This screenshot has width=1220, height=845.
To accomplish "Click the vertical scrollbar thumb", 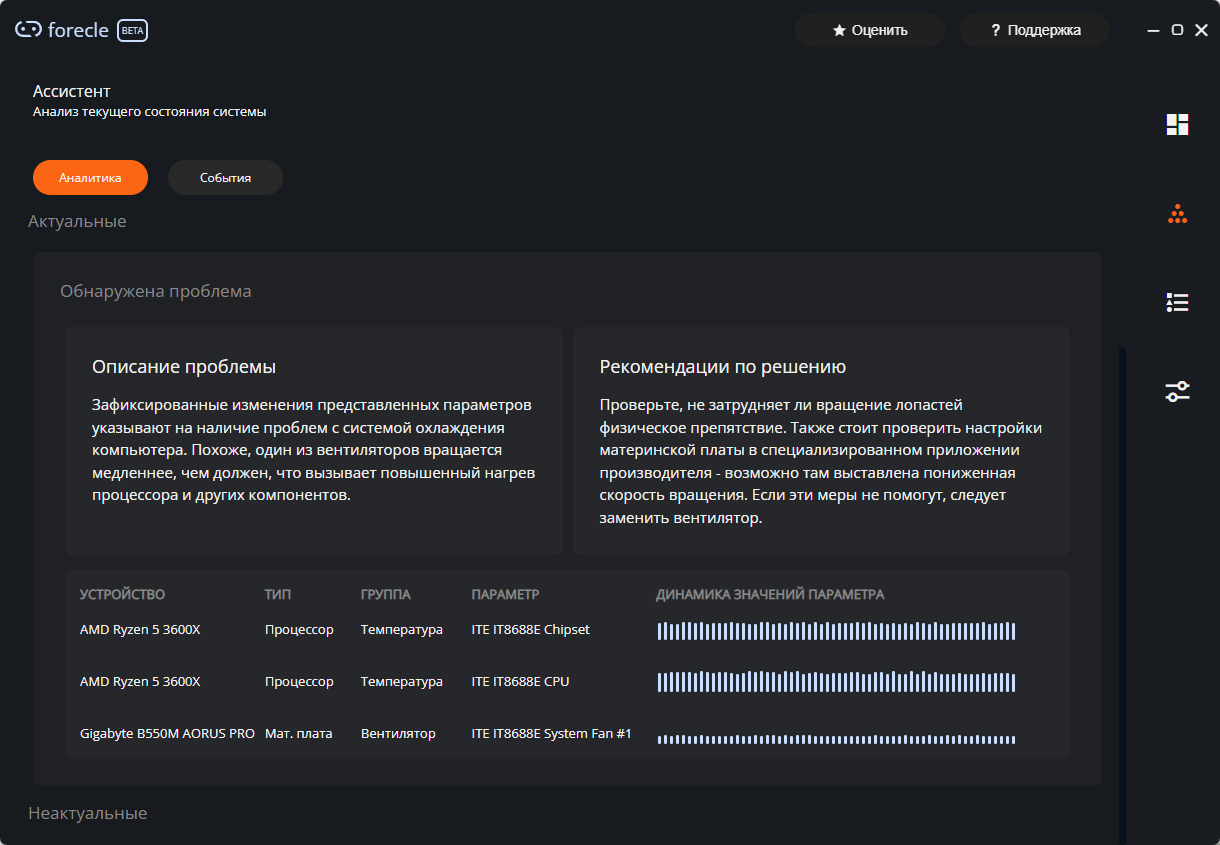I will pyautogui.click(x=1122, y=596).
